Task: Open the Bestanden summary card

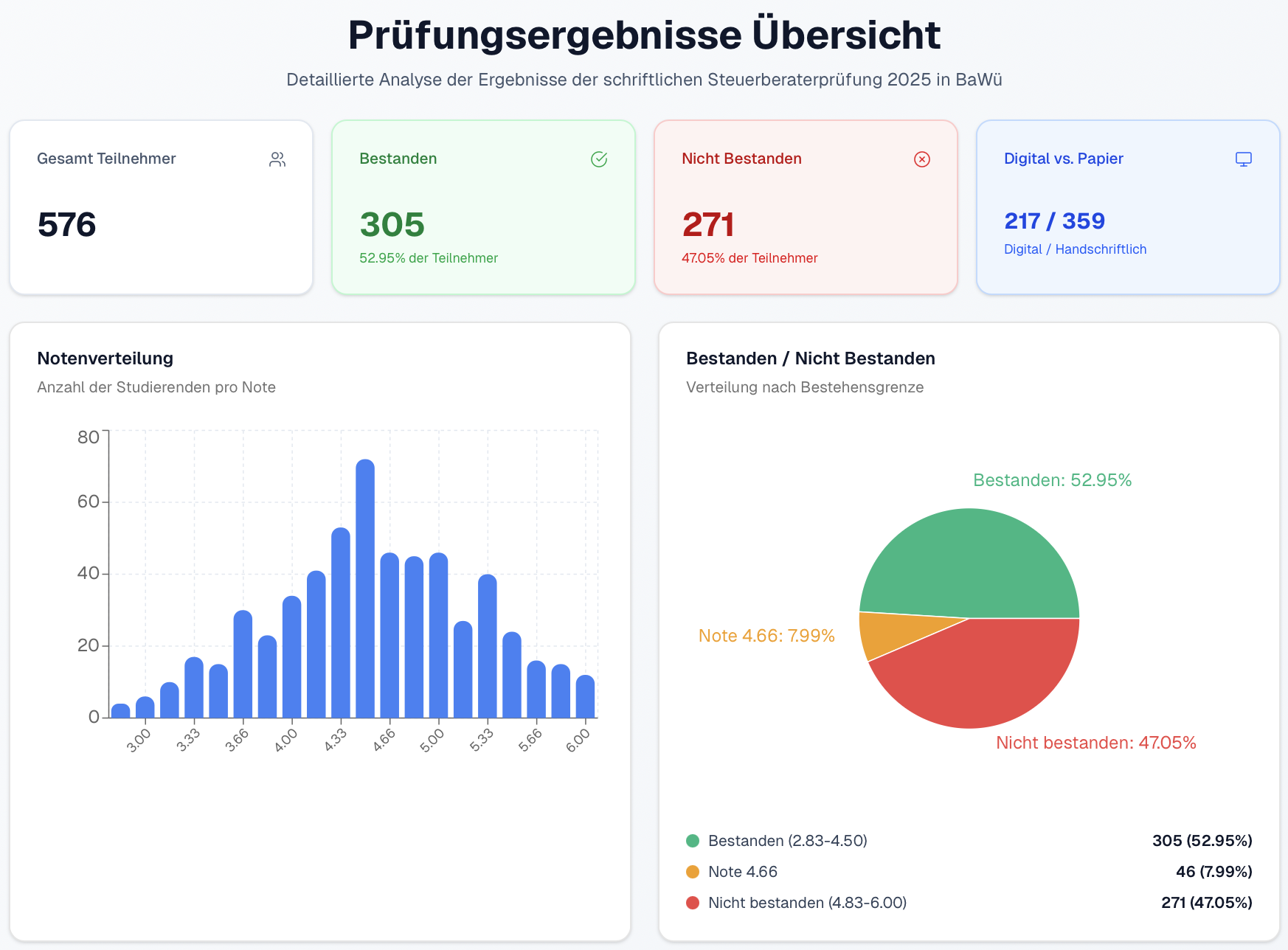Action: pos(483,207)
